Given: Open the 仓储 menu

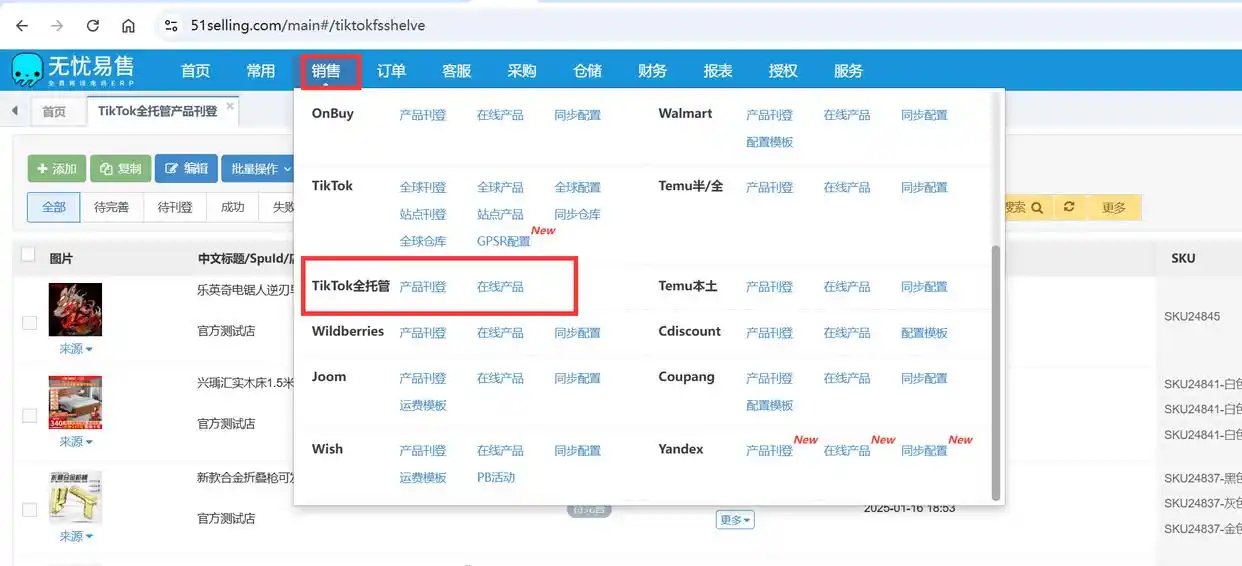Looking at the screenshot, I should [588, 71].
